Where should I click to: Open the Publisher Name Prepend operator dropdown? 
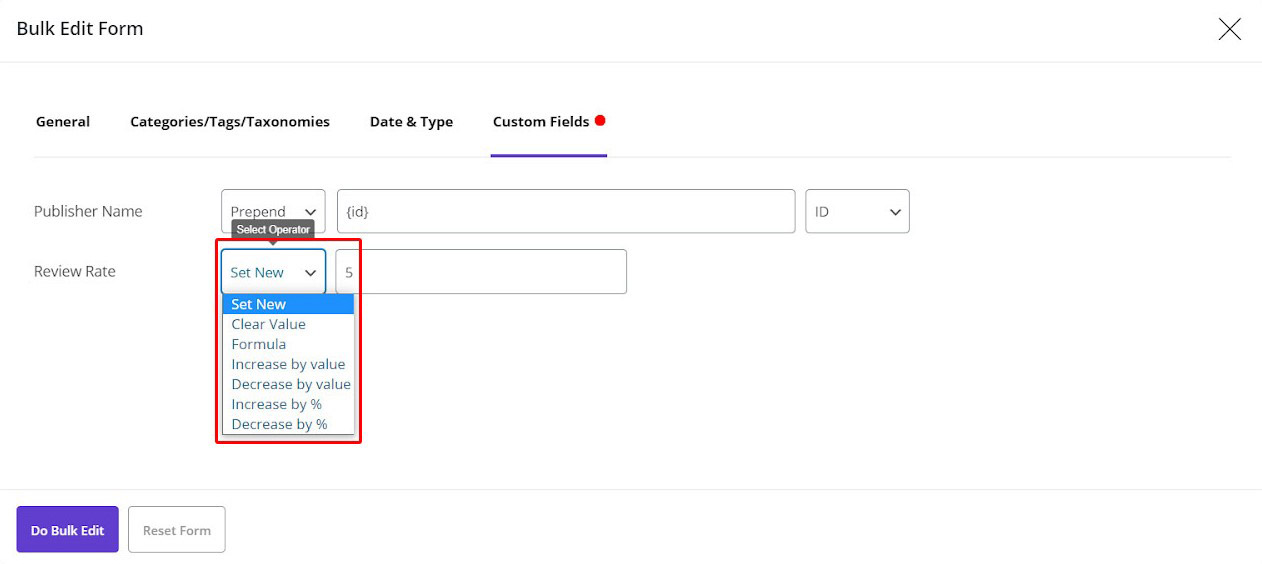(273, 211)
